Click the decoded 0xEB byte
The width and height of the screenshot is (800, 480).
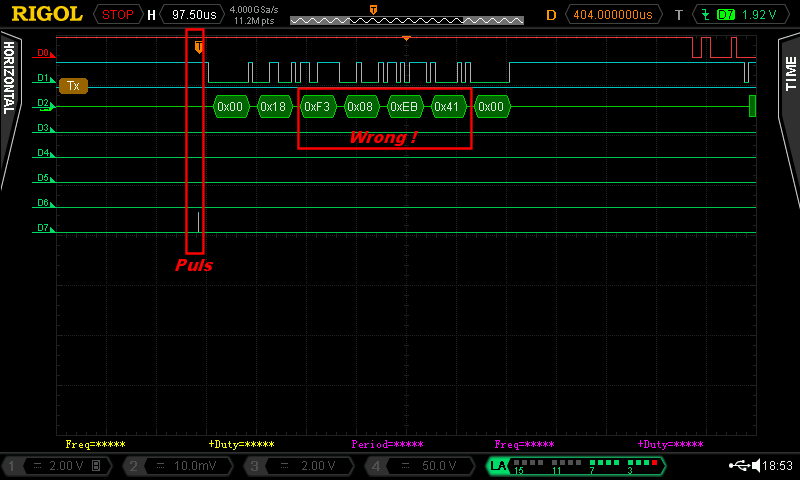[404, 107]
